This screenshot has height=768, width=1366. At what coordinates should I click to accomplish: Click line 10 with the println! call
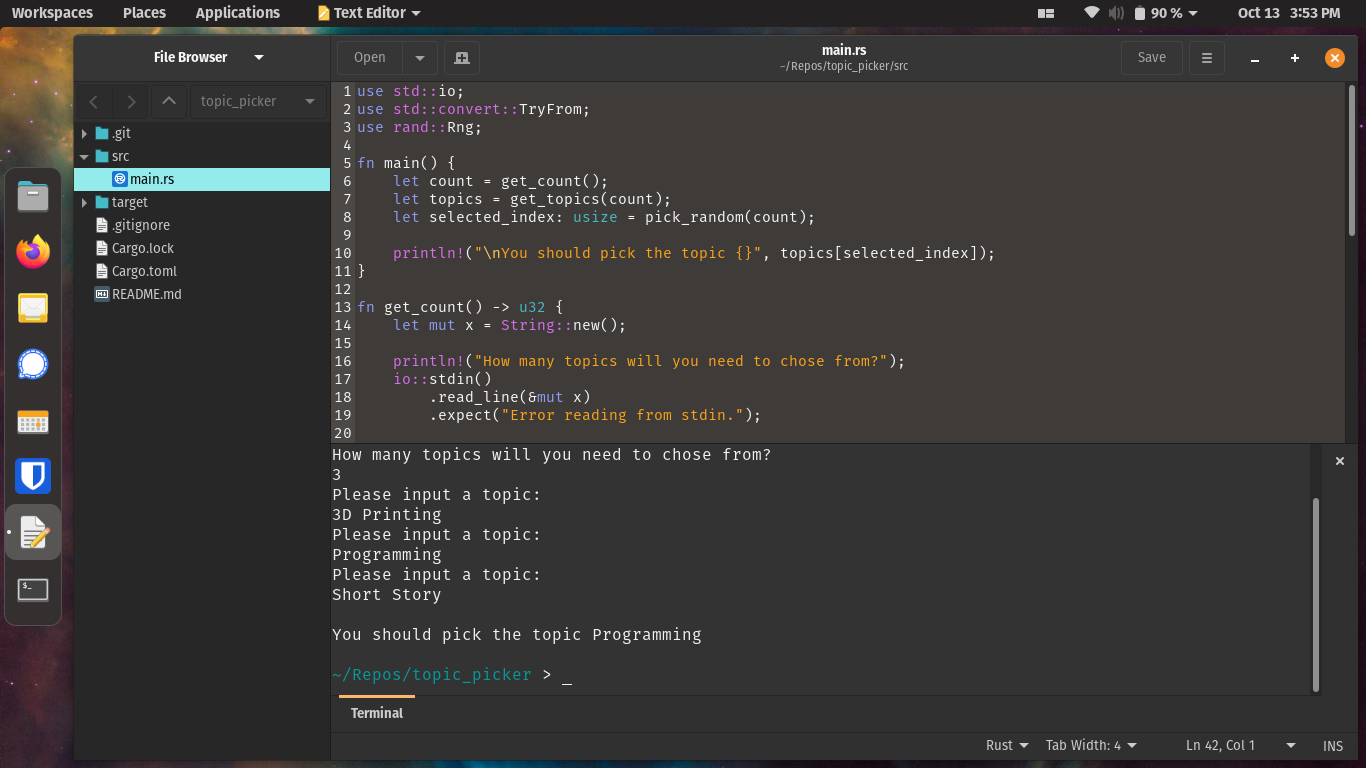(694, 253)
